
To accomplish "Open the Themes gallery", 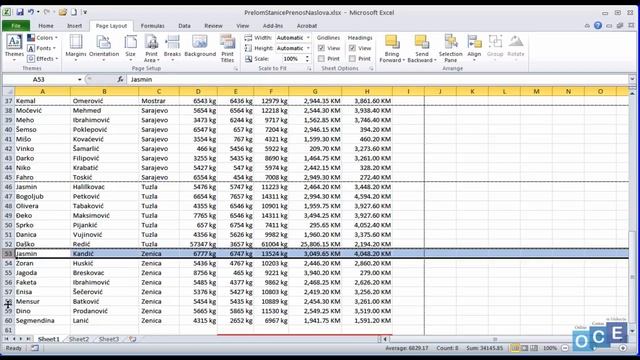I will coord(14,48).
